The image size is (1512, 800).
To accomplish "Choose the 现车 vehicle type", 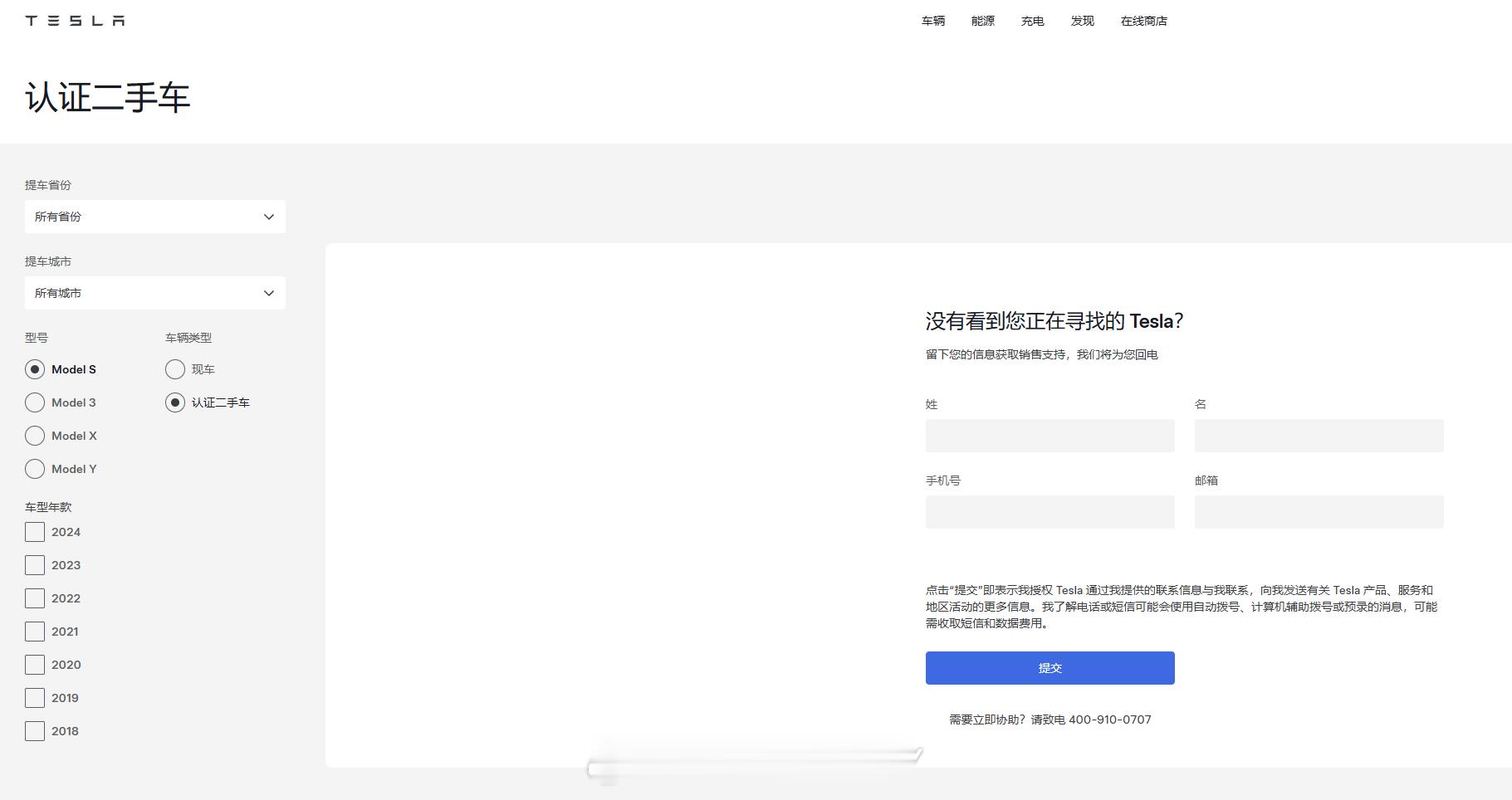I will click(175, 369).
